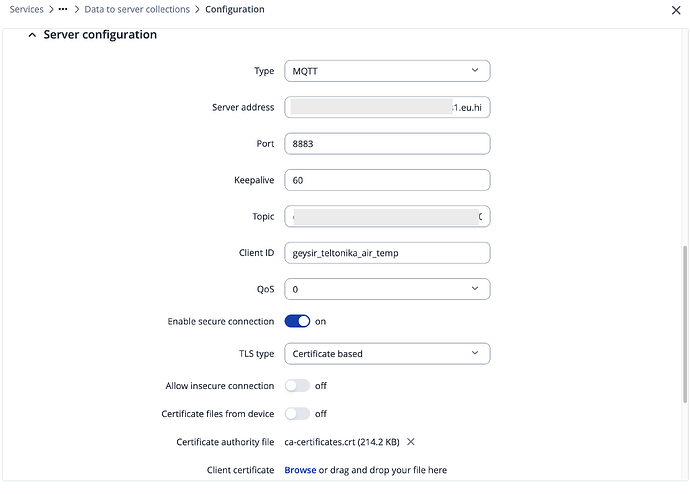The width and height of the screenshot is (690, 494).
Task: Remove the ca-certificates.crt file
Action: coord(411,442)
